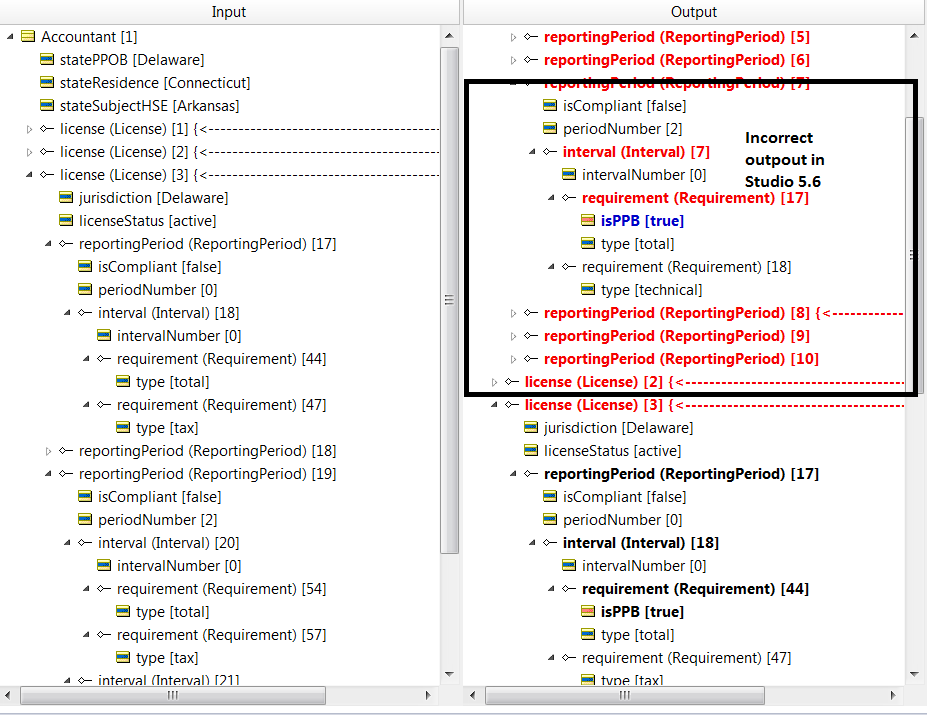Select interval (Interval) [18] row in Output
This screenshot has height=715, width=927.
pos(640,542)
